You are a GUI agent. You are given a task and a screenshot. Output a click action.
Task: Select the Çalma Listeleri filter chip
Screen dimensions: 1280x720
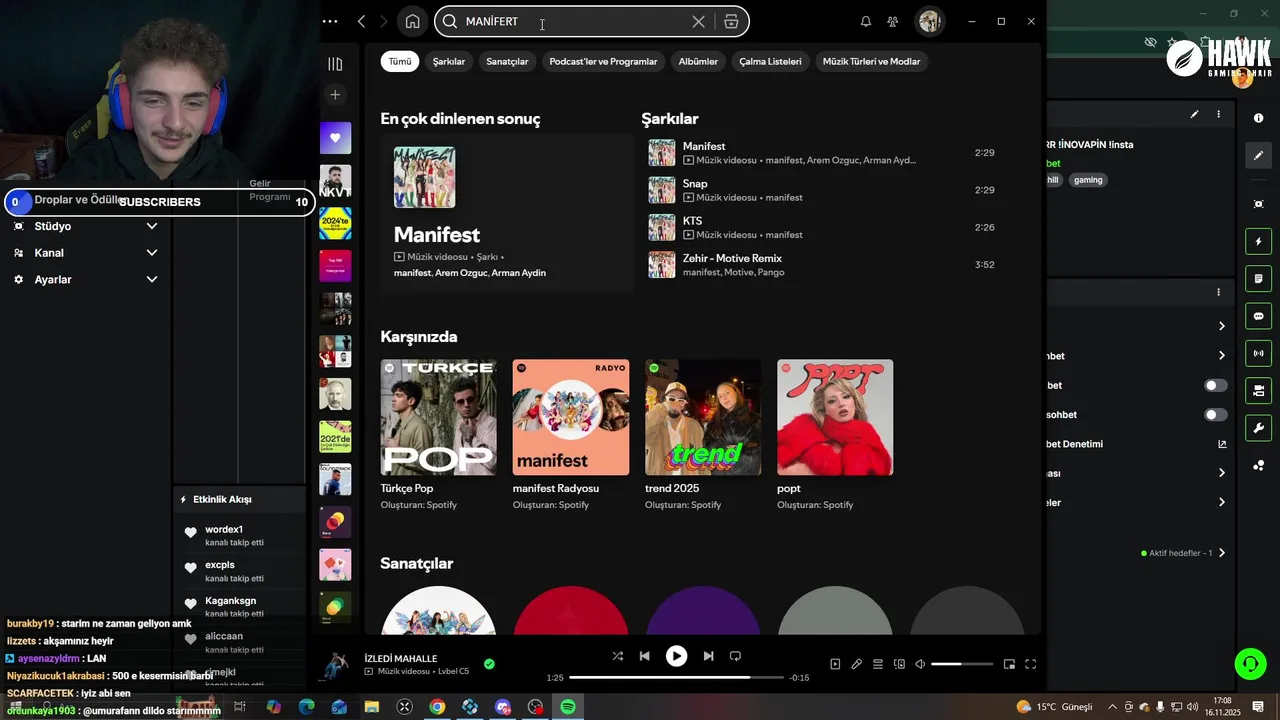click(x=770, y=61)
